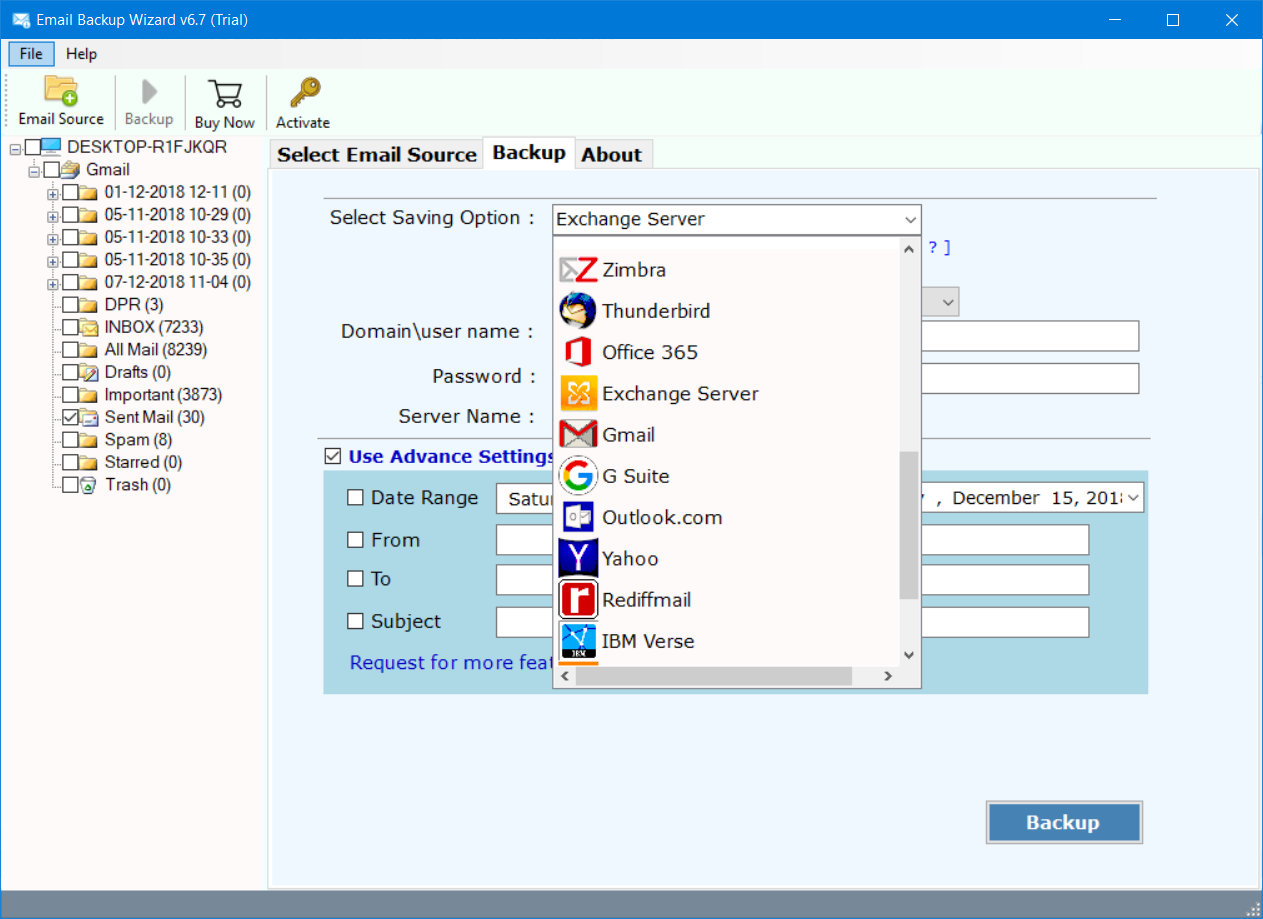The image size is (1263, 919).
Task: Expand the 07-12-2018 11-04 folder
Action: [53, 282]
